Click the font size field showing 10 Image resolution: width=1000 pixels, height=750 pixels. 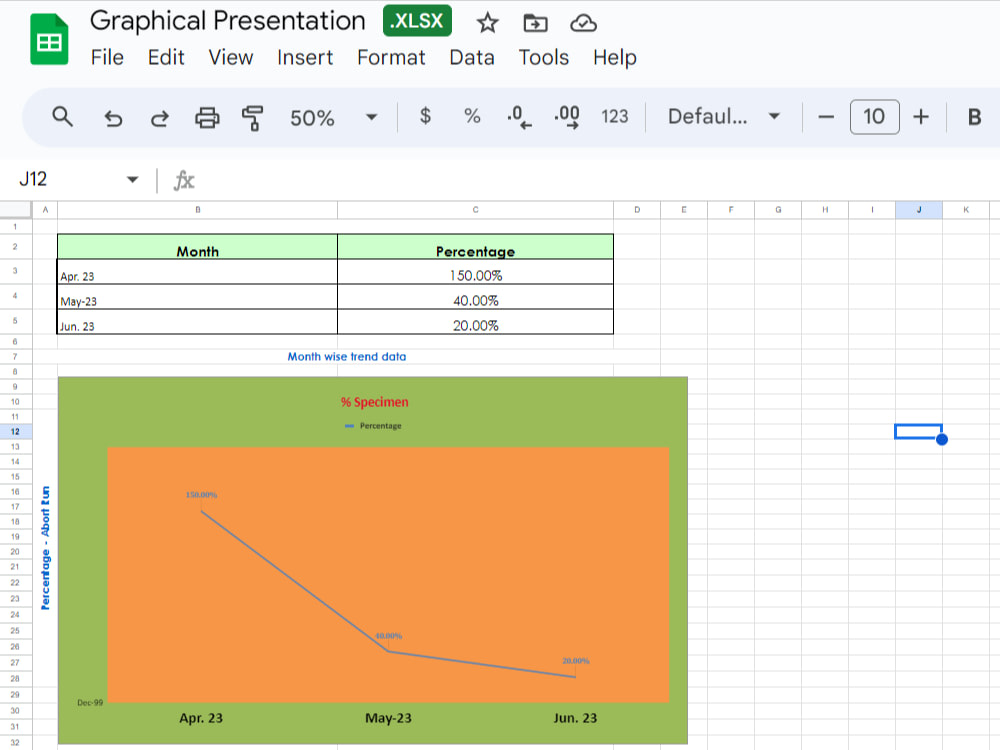[874, 117]
